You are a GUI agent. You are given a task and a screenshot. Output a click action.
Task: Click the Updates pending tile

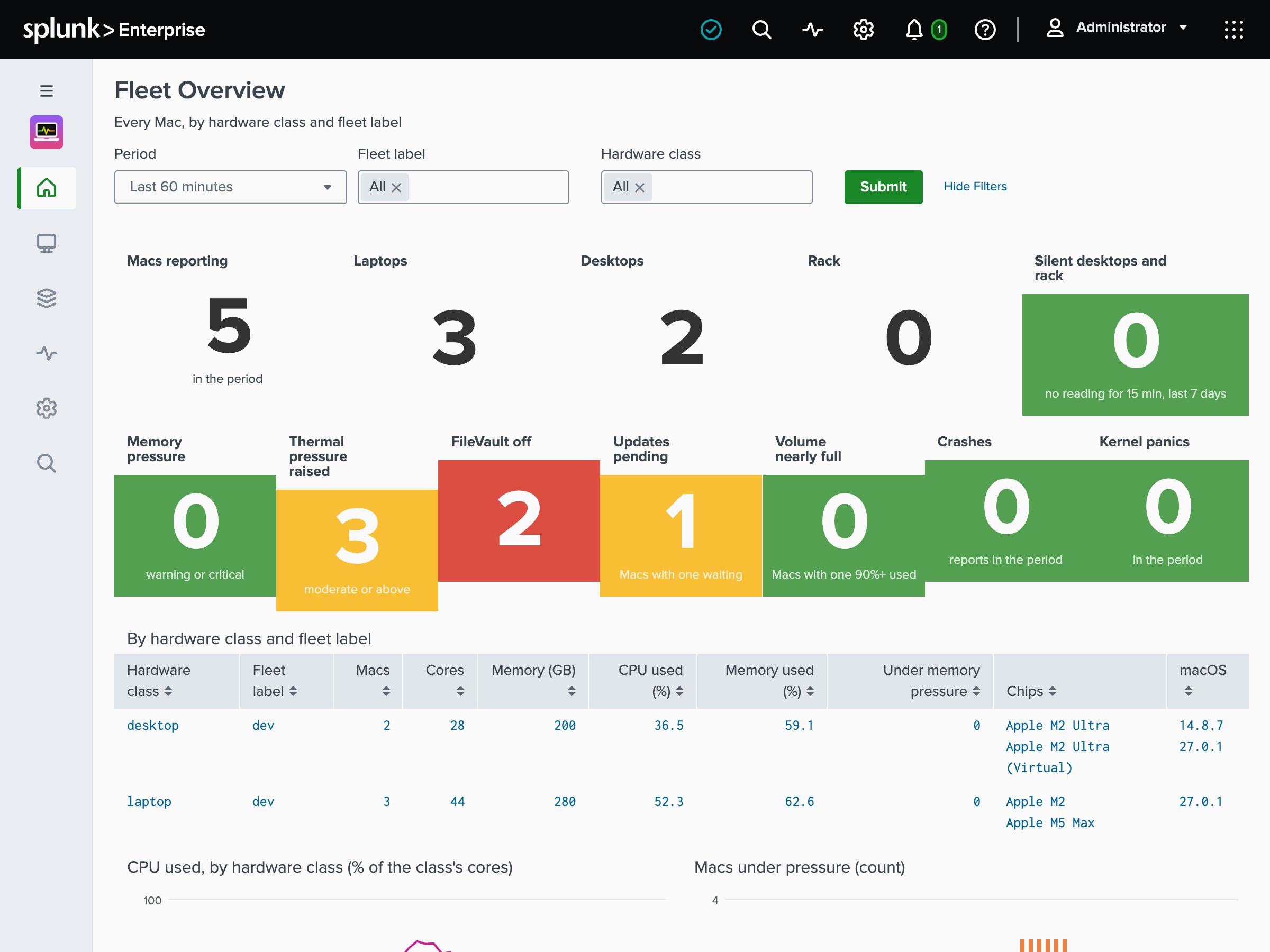point(681,535)
